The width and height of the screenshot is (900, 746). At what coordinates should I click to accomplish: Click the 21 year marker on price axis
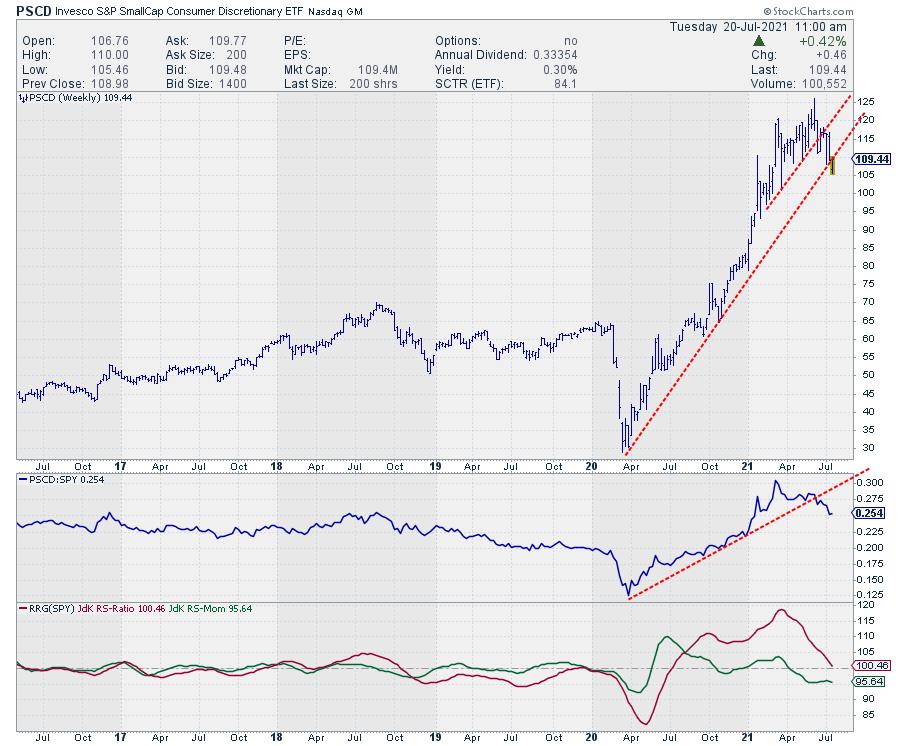pos(747,467)
